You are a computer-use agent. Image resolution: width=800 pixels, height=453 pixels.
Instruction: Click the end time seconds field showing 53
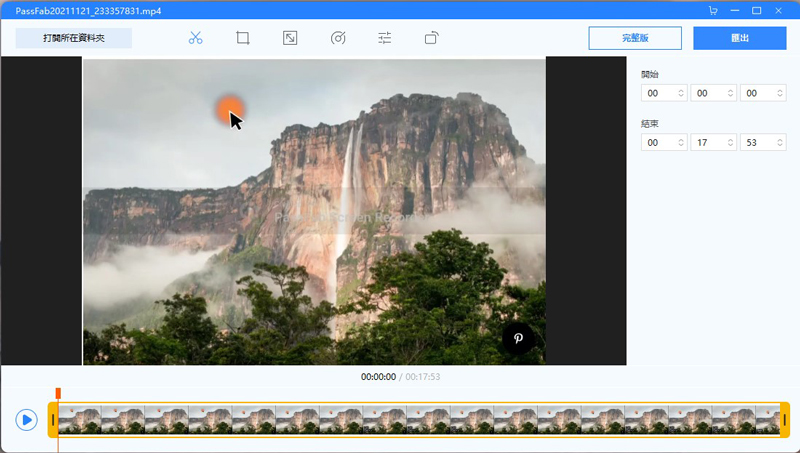pyautogui.click(x=757, y=143)
